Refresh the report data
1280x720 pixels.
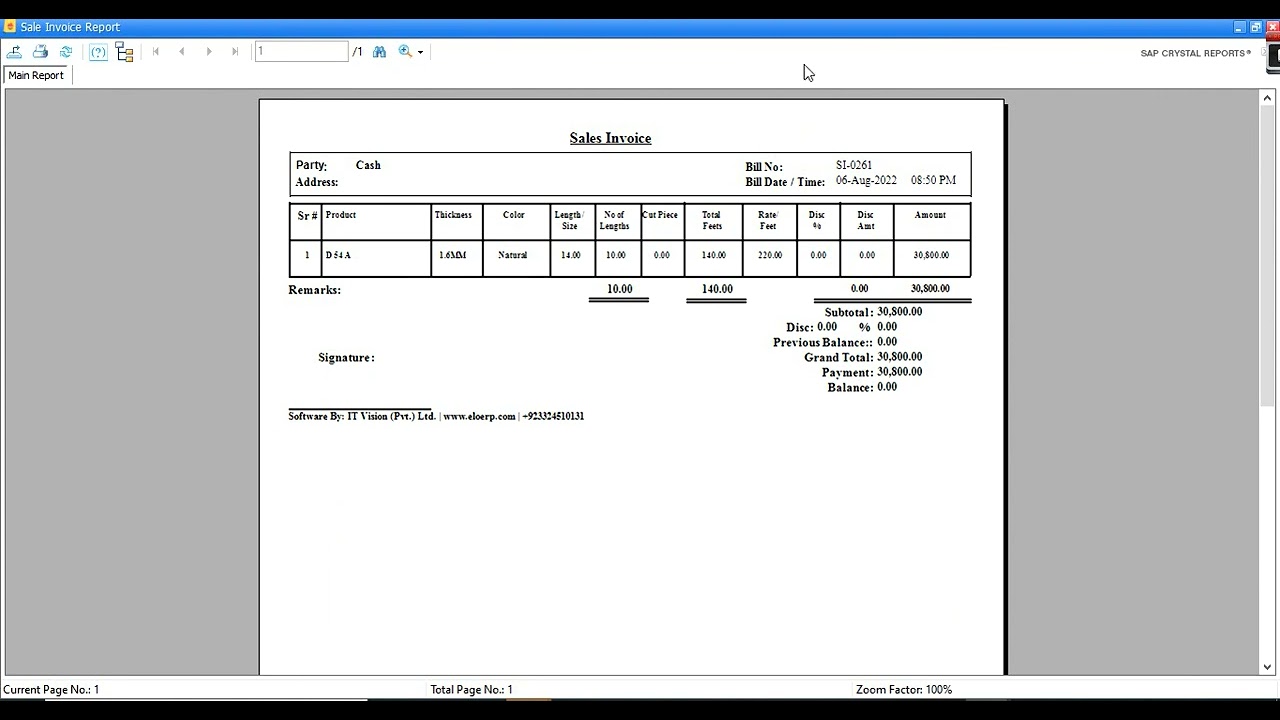coord(66,52)
